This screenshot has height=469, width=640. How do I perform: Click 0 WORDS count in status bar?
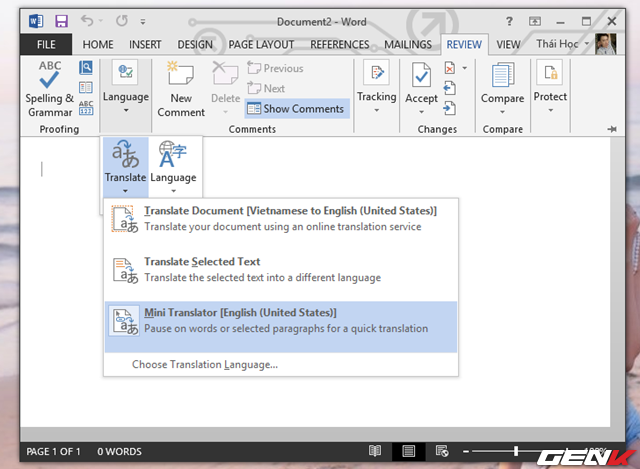(x=119, y=451)
